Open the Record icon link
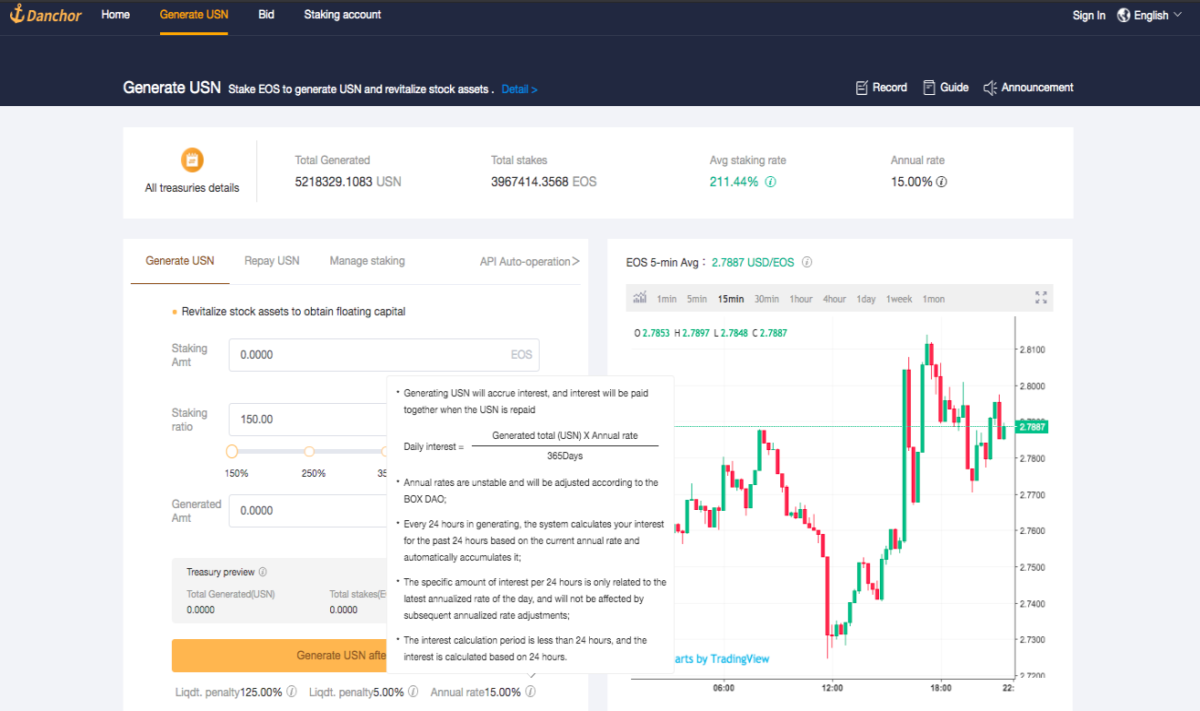The height and width of the screenshot is (711, 1200). pyautogui.click(x=862, y=88)
